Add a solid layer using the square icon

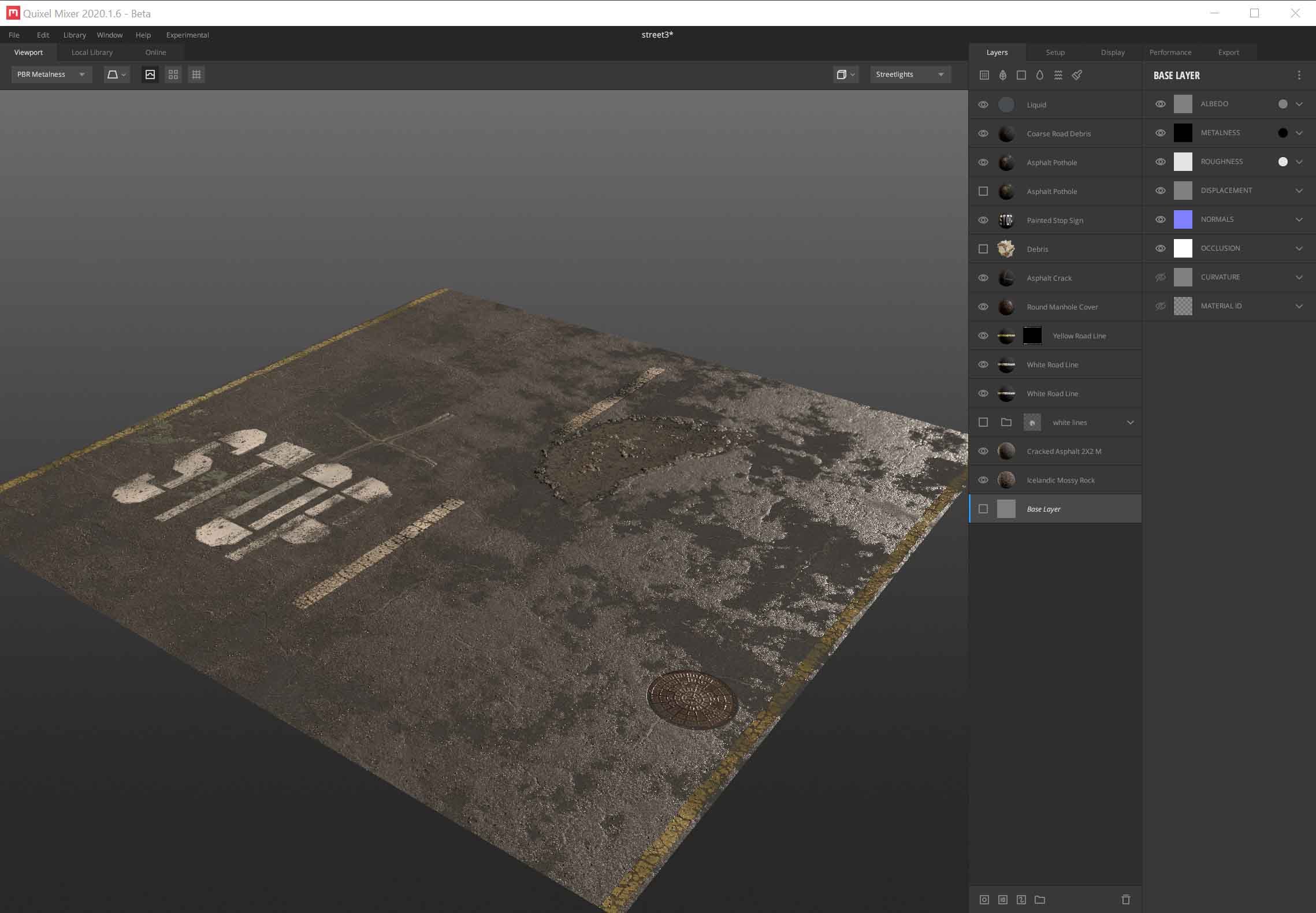click(x=1021, y=75)
